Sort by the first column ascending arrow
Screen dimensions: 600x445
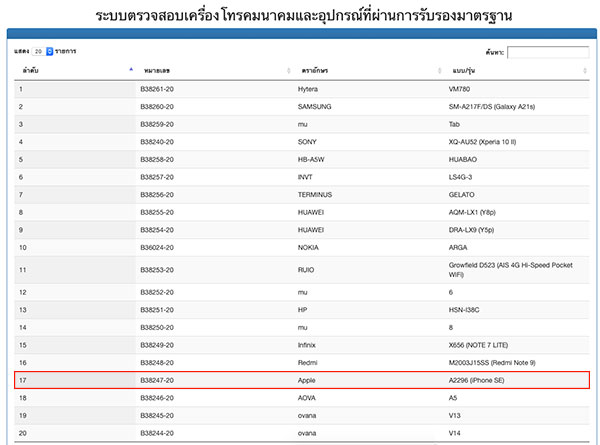(131, 69)
